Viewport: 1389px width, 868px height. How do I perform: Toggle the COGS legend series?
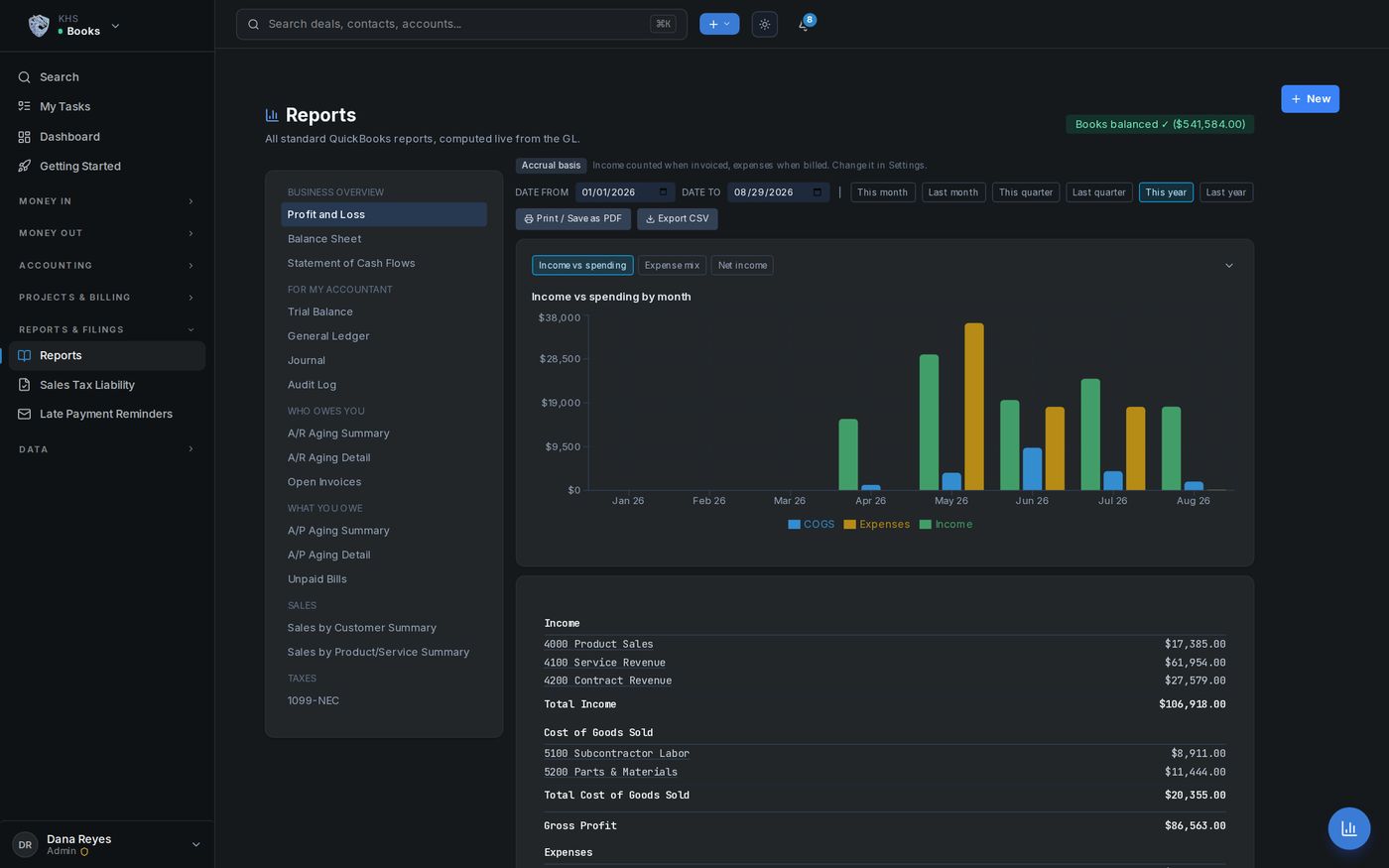click(x=812, y=524)
